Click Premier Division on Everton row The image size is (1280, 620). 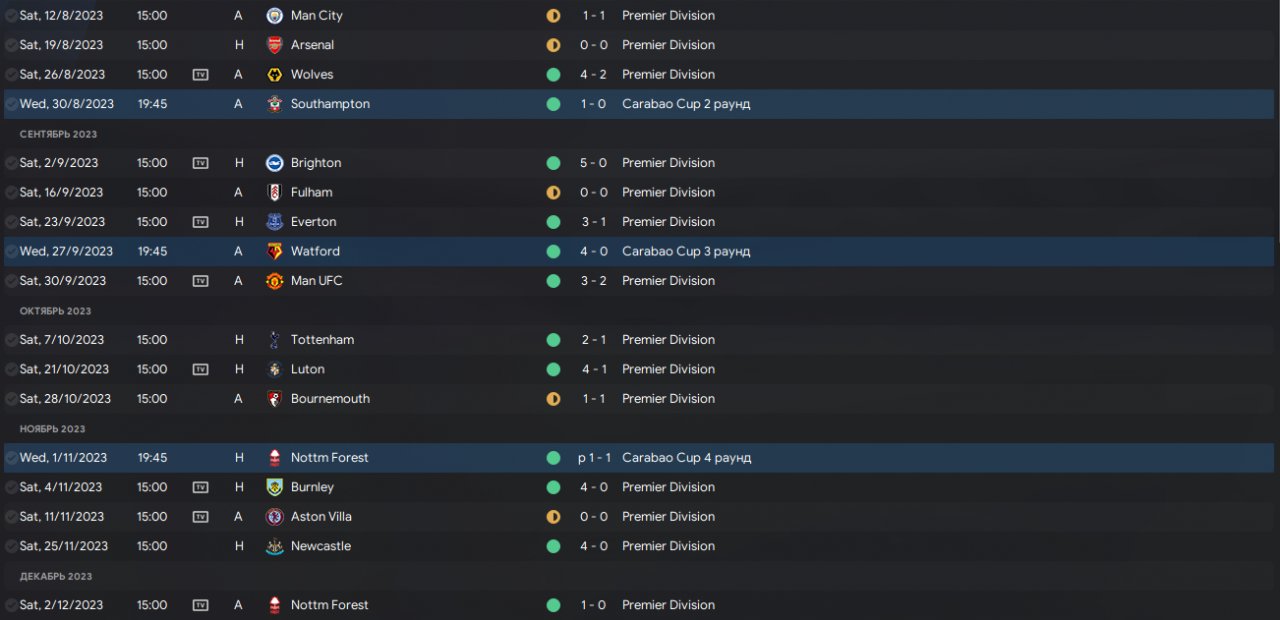pos(668,222)
